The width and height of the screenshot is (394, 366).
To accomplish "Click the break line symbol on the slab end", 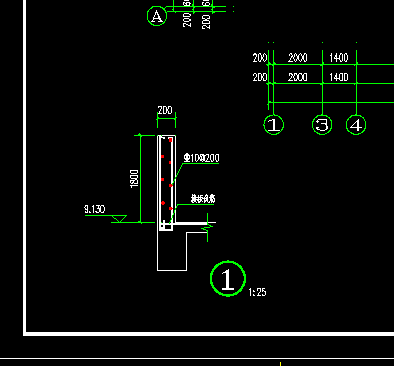I will 207,227.
